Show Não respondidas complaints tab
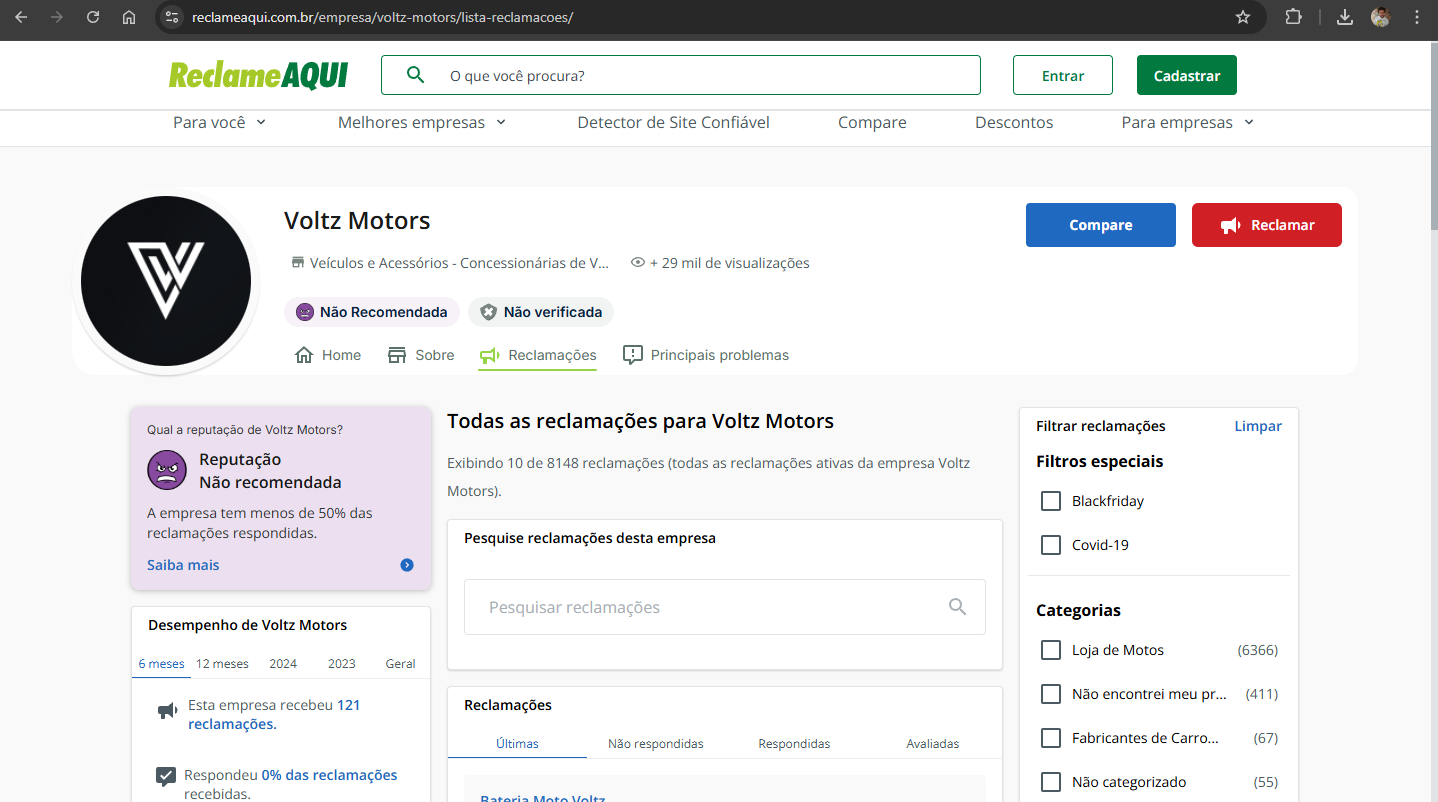This screenshot has width=1438, height=802. pos(656,743)
